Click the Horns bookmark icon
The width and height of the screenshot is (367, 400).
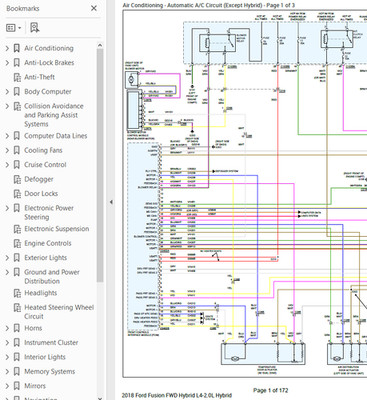(17, 328)
